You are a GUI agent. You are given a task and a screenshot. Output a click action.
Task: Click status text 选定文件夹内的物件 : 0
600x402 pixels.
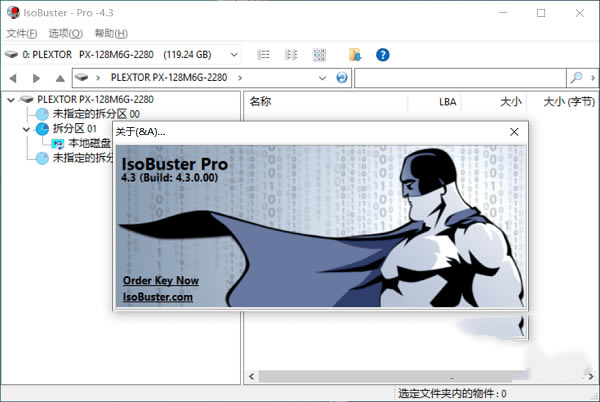click(x=452, y=394)
